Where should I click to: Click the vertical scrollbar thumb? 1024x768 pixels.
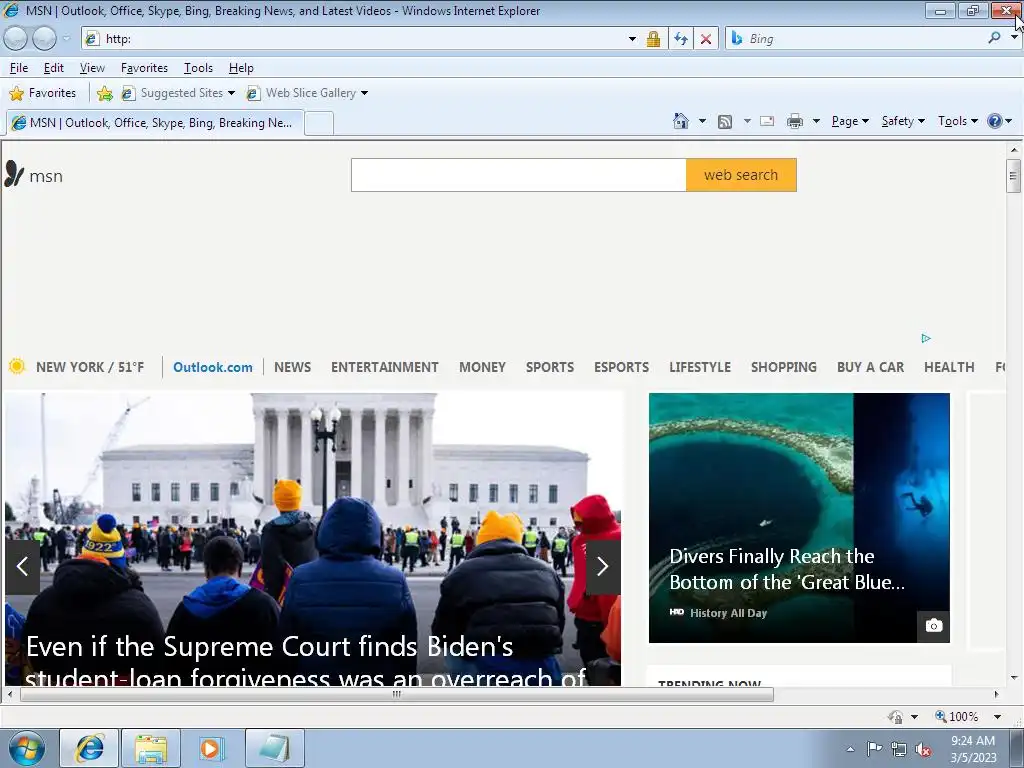[1013, 175]
